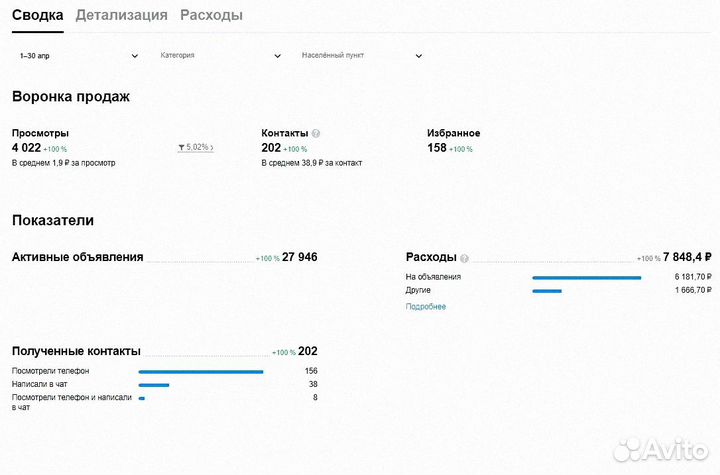Click the Посмотрели телефон progress bar
The width and height of the screenshot is (720, 475).
[x=201, y=371]
